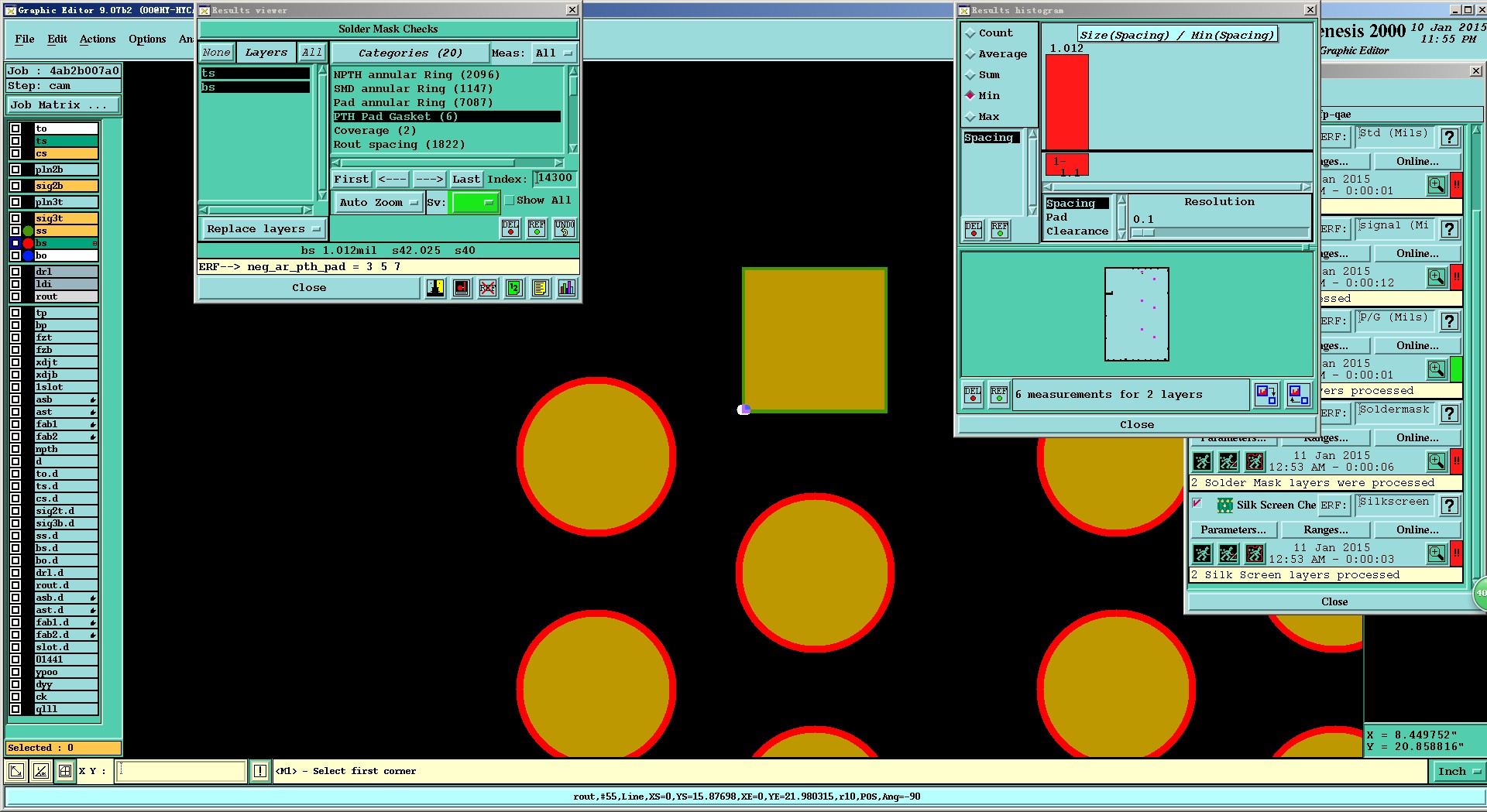Click REF icon in Results viewer
Screen dimensions: 1487x812
coord(537,228)
